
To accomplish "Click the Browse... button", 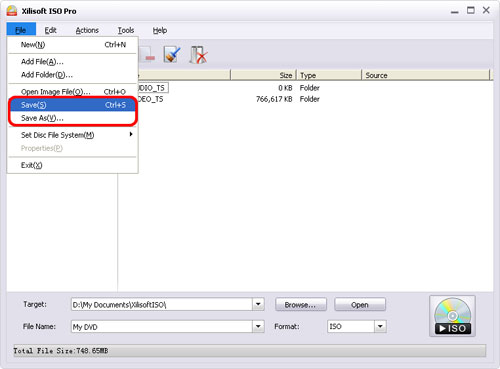I will click(x=301, y=305).
